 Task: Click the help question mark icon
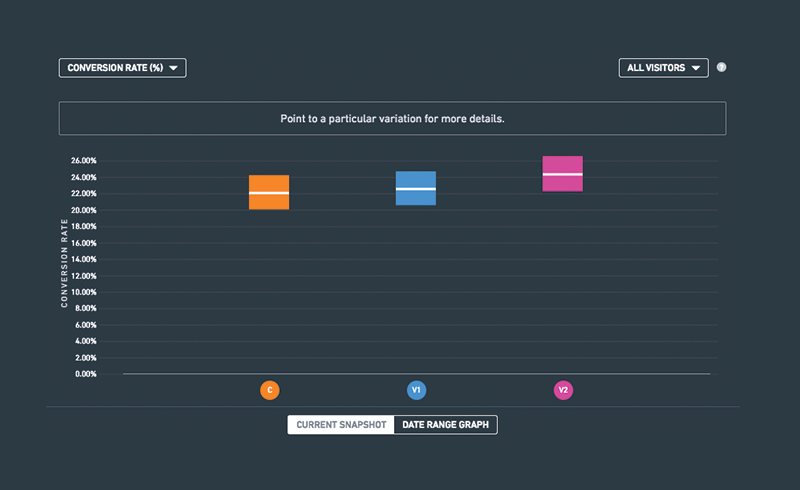click(722, 68)
